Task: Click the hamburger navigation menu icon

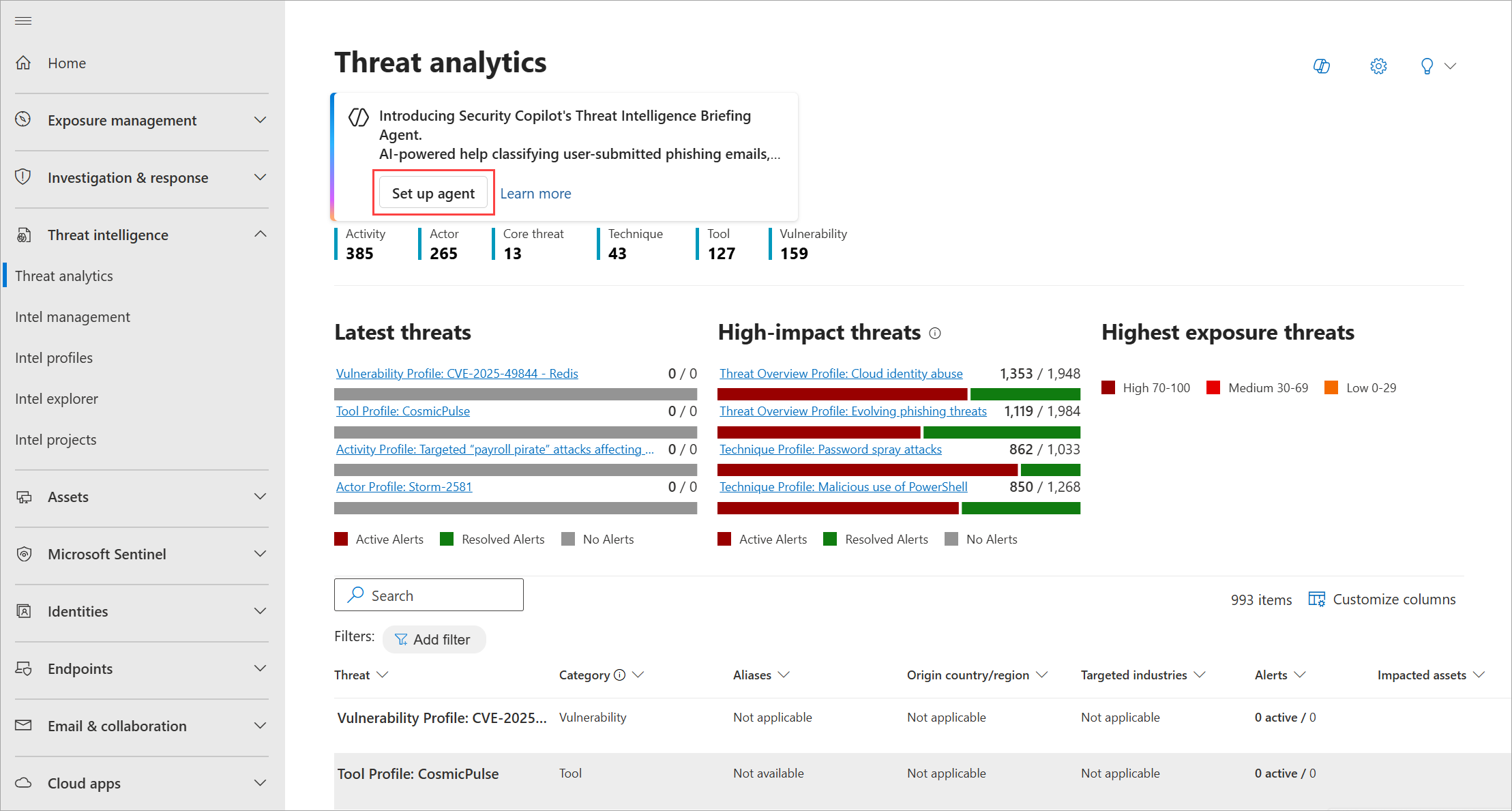Action: [x=23, y=20]
